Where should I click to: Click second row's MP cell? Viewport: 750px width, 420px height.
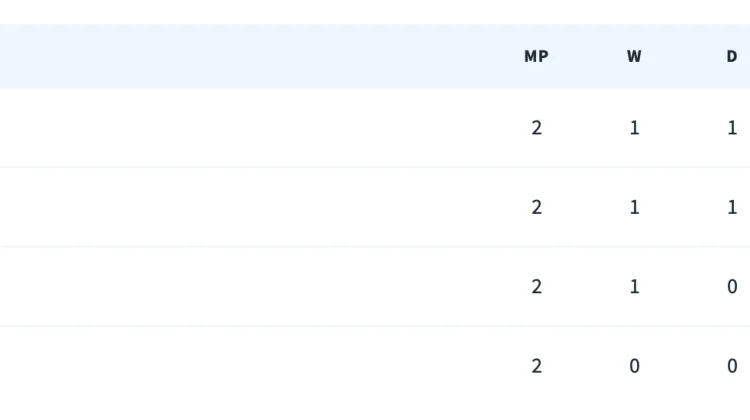point(537,207)
